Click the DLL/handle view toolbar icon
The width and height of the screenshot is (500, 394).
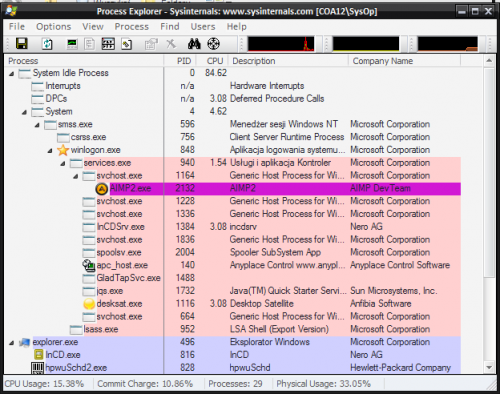(127, 44)
